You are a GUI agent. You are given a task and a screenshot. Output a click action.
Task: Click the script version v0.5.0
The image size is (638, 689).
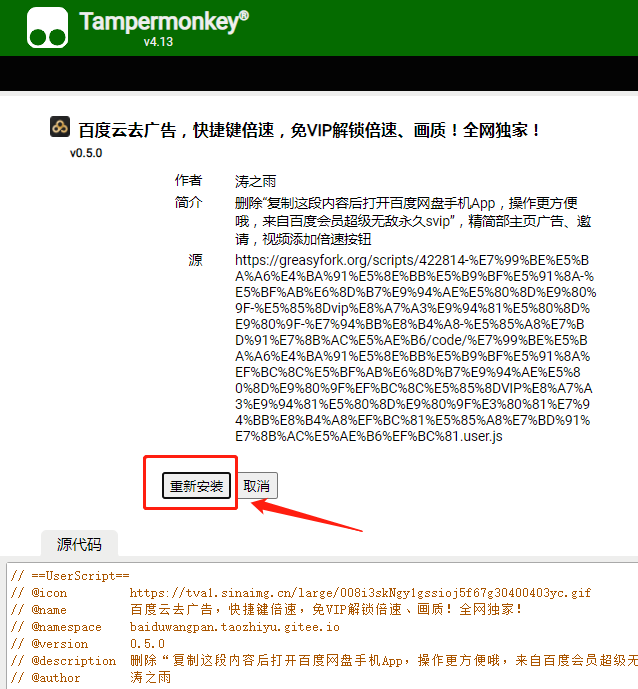(x=86, y=153)
